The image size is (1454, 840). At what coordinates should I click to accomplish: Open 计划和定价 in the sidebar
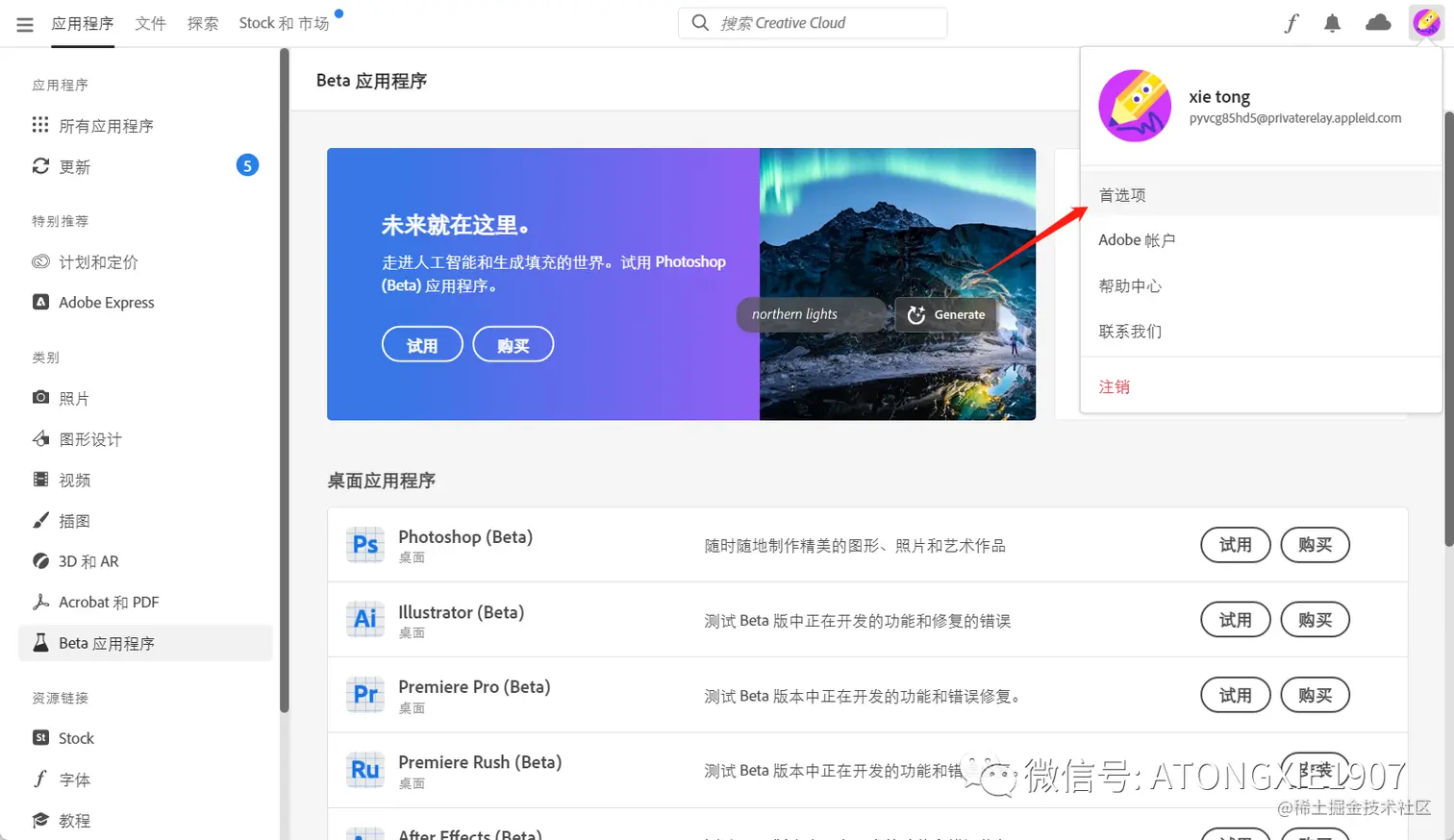(145, 262)
